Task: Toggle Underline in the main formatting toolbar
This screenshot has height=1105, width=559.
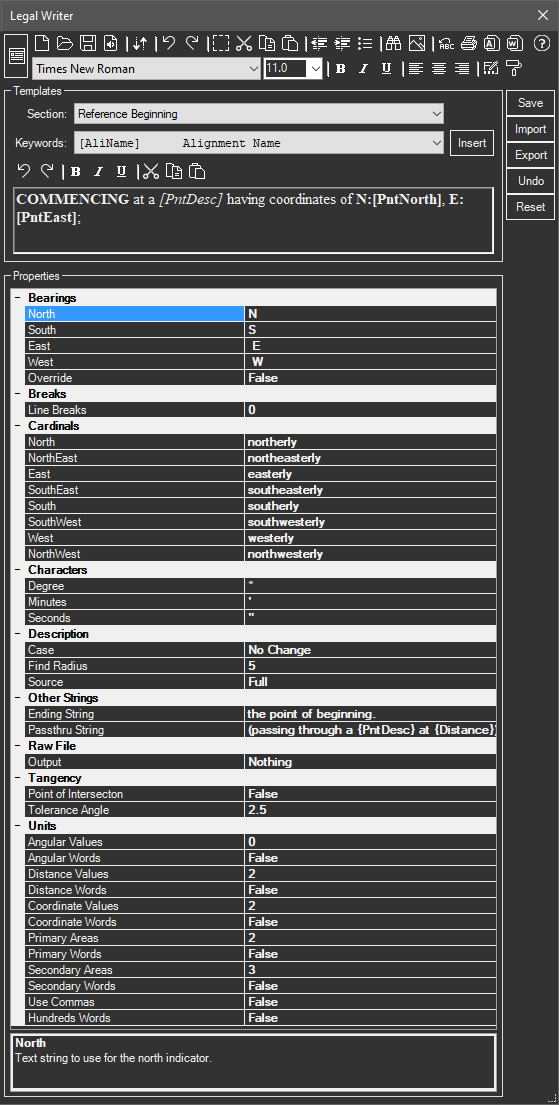Action: point(386,68)
